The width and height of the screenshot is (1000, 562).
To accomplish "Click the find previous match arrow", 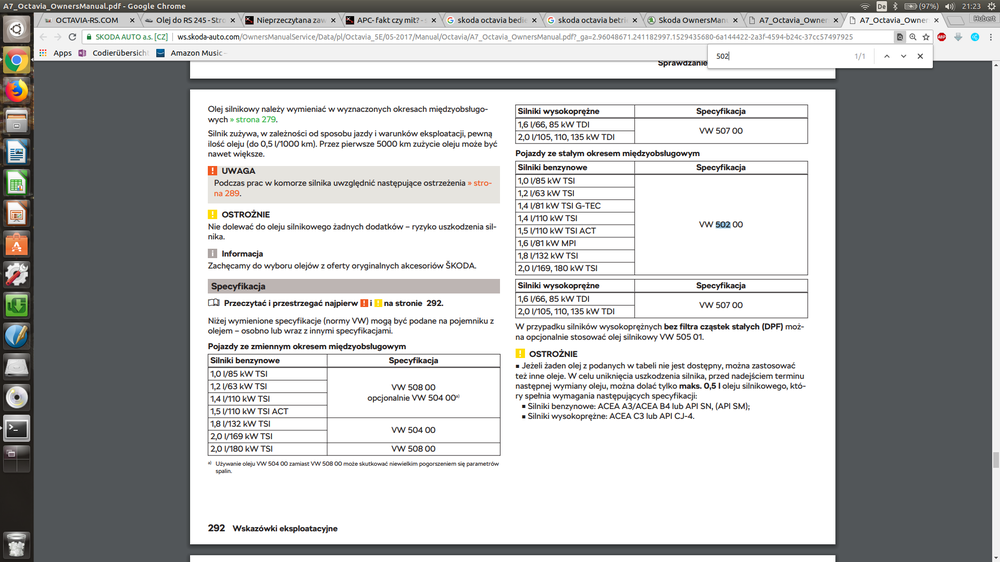I will pos(885,56).
